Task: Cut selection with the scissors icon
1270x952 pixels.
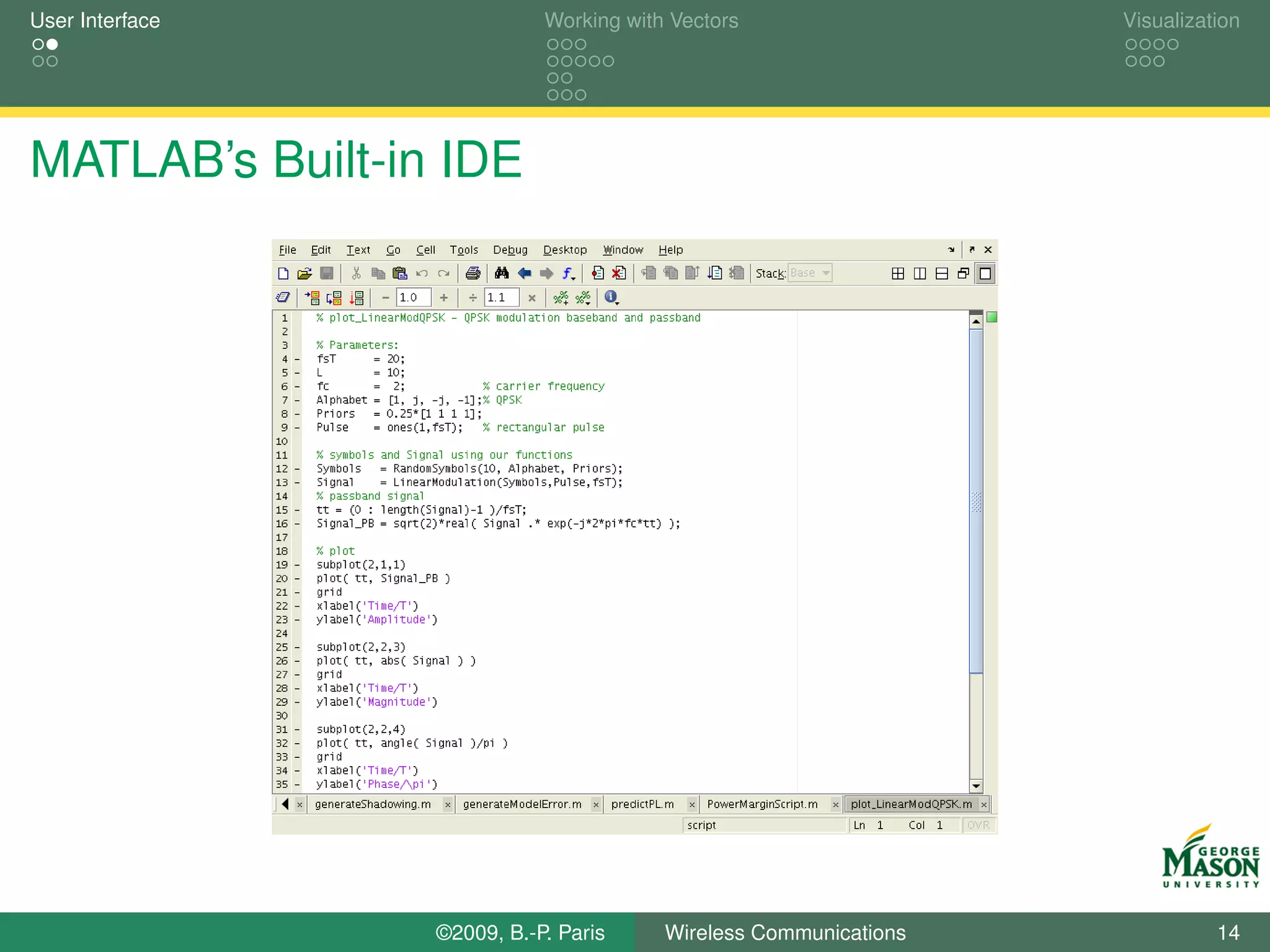Action: pos(356,273)
